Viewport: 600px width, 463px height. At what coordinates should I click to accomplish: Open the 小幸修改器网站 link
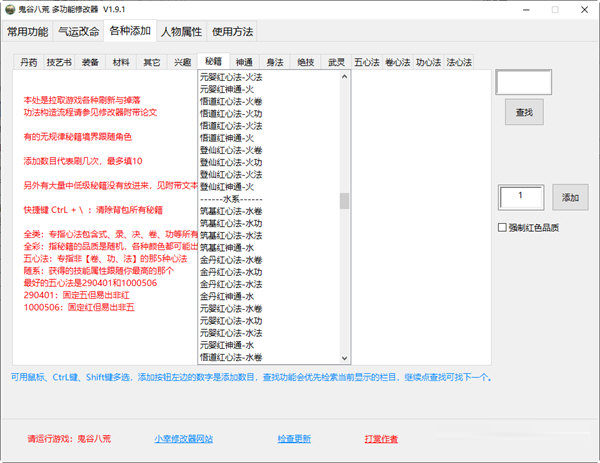click(x=182, y=438)
